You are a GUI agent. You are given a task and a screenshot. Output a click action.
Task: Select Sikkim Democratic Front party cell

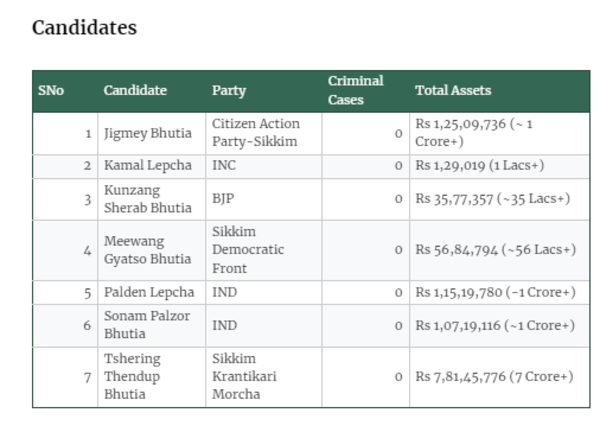tap(248, 250)
